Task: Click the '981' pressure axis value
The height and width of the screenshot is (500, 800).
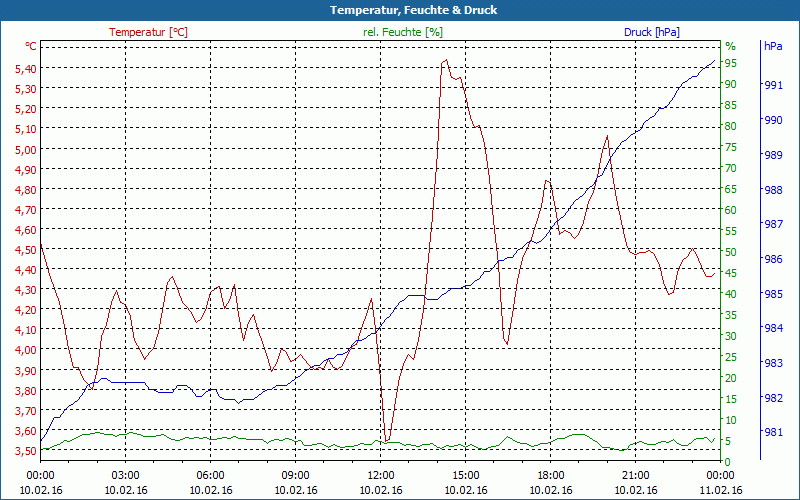Action: coord(773,433)
